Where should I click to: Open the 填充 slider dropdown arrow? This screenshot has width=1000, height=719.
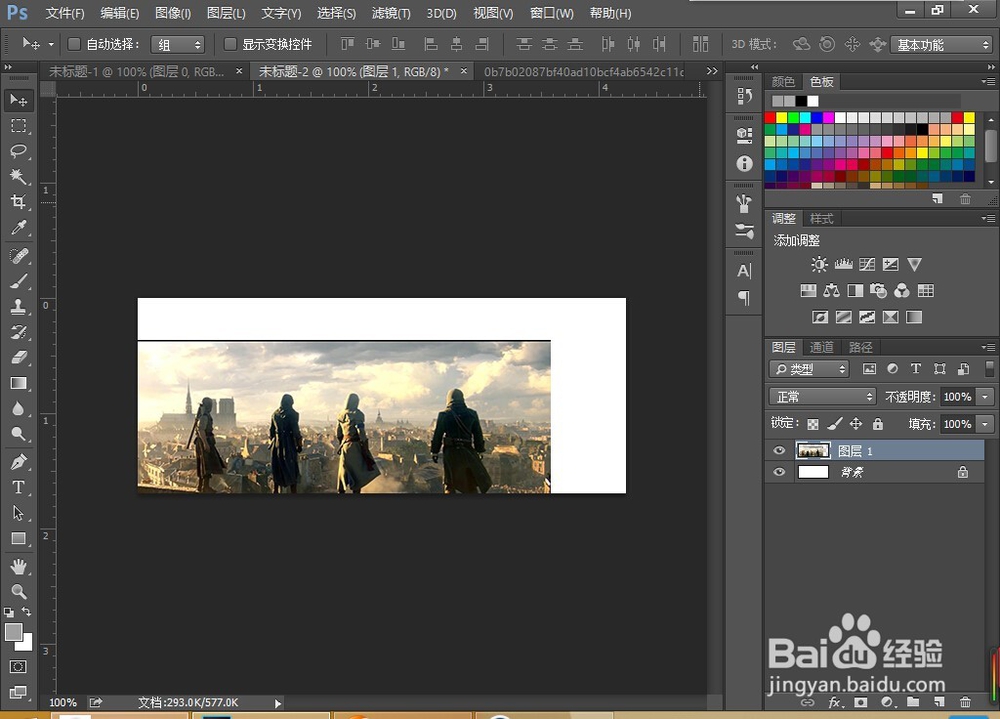[985, 424]
